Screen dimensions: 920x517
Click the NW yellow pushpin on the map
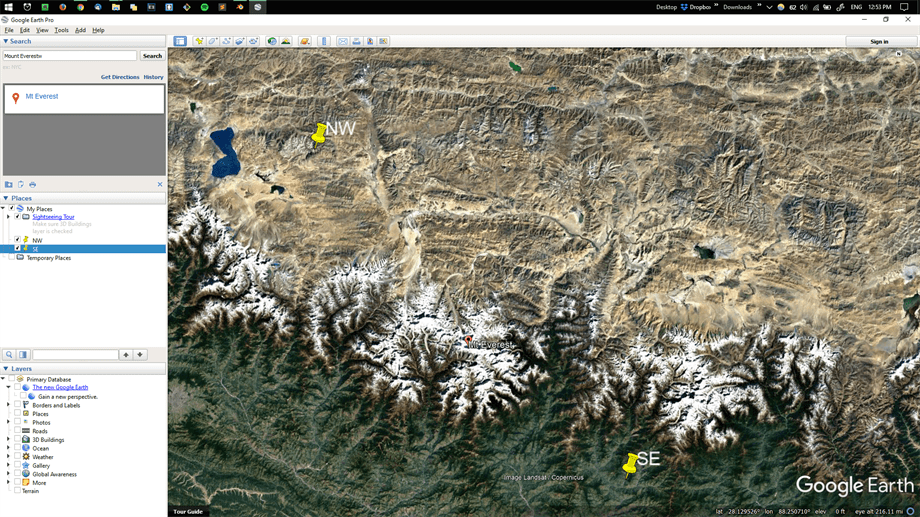click(319, 134)
